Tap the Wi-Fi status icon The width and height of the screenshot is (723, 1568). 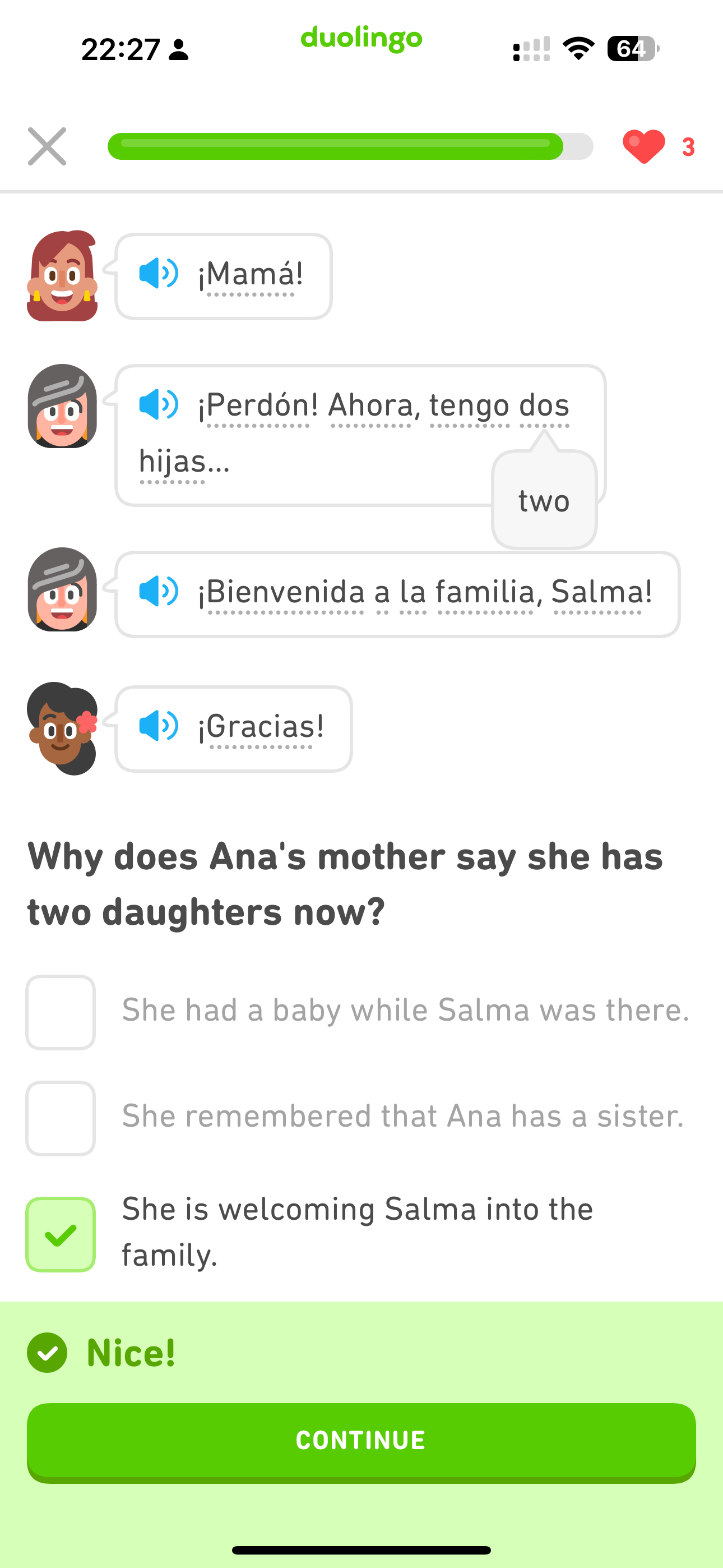tap(578, 49)
